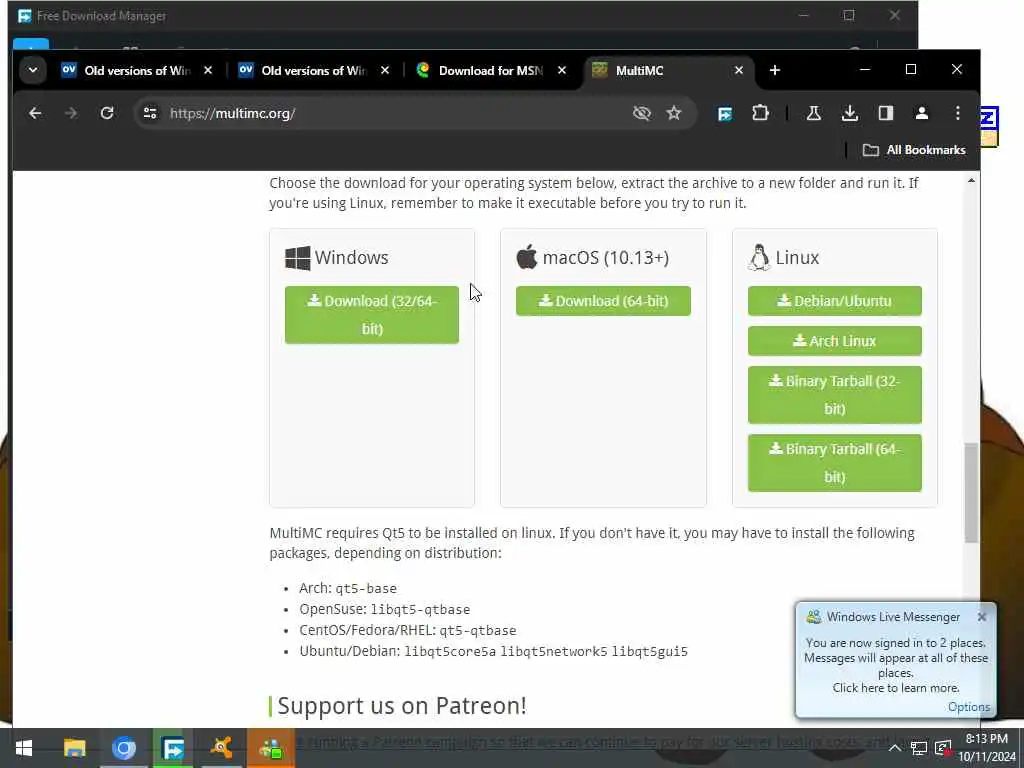Expand the tab search dropdown
Screen dimensions: 1024x768
(x=33, y=70)
